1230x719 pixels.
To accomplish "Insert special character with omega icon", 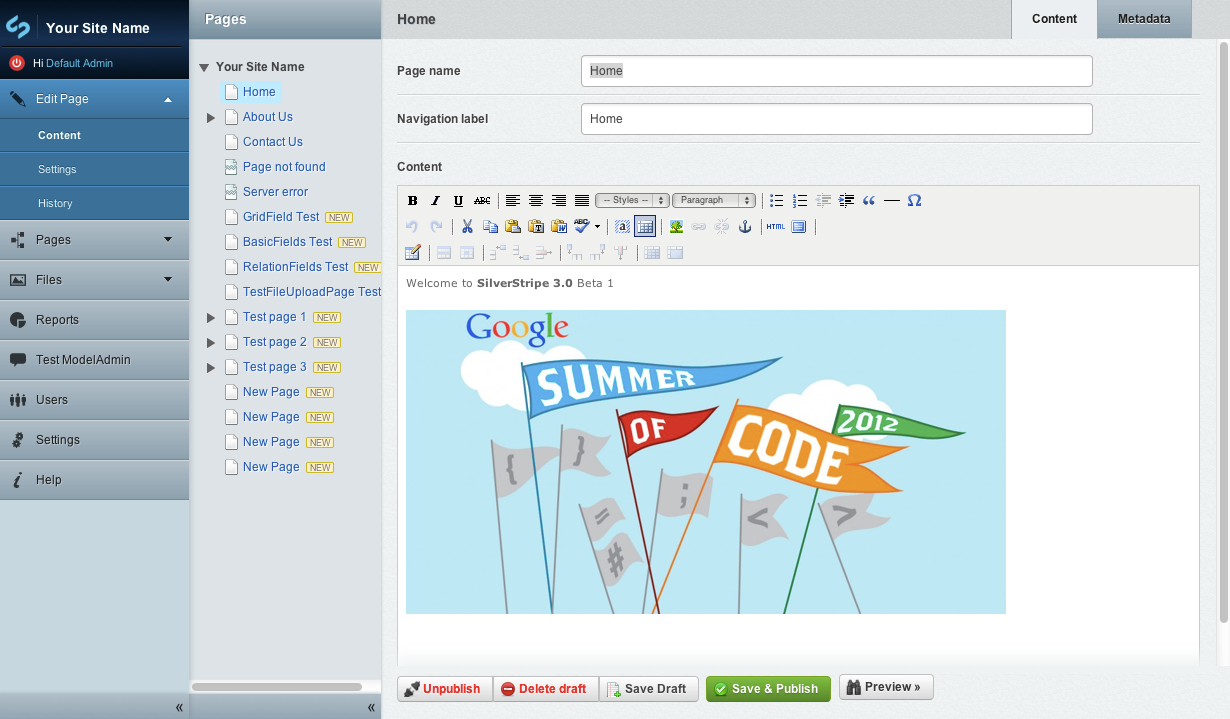I will [914, 201].
